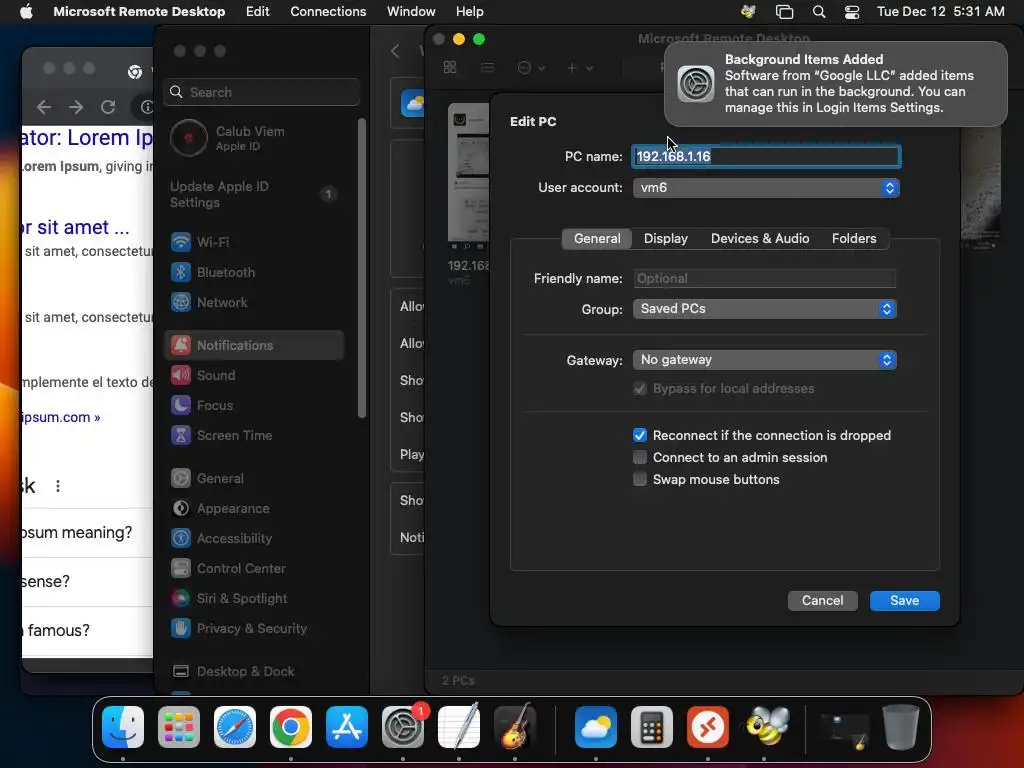Open the ipsum.com link in Chrome
This screenshot has width=1024, height=768.
[60, 417]
